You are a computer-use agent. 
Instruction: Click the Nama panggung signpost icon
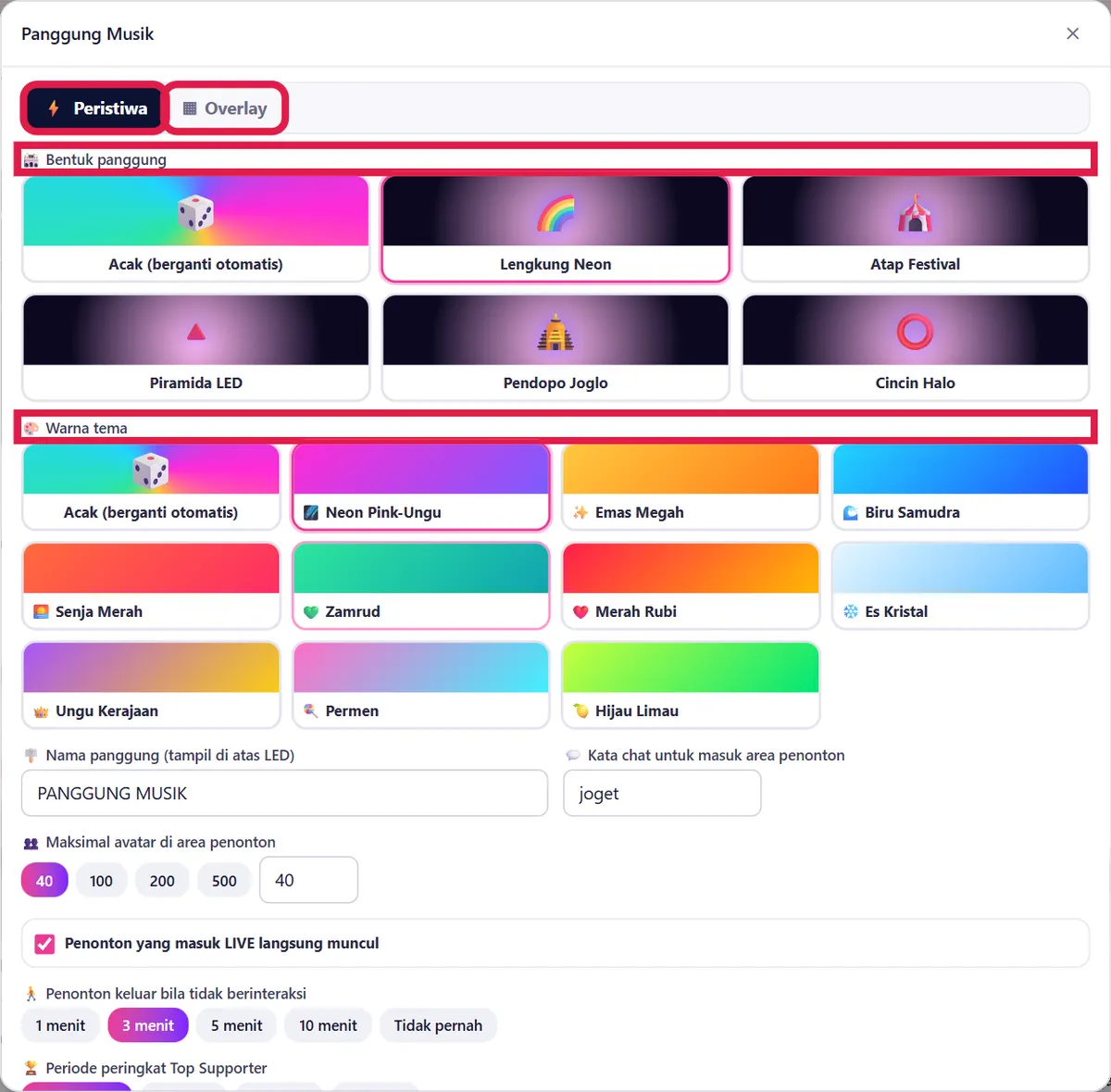(x=31, y=756)
